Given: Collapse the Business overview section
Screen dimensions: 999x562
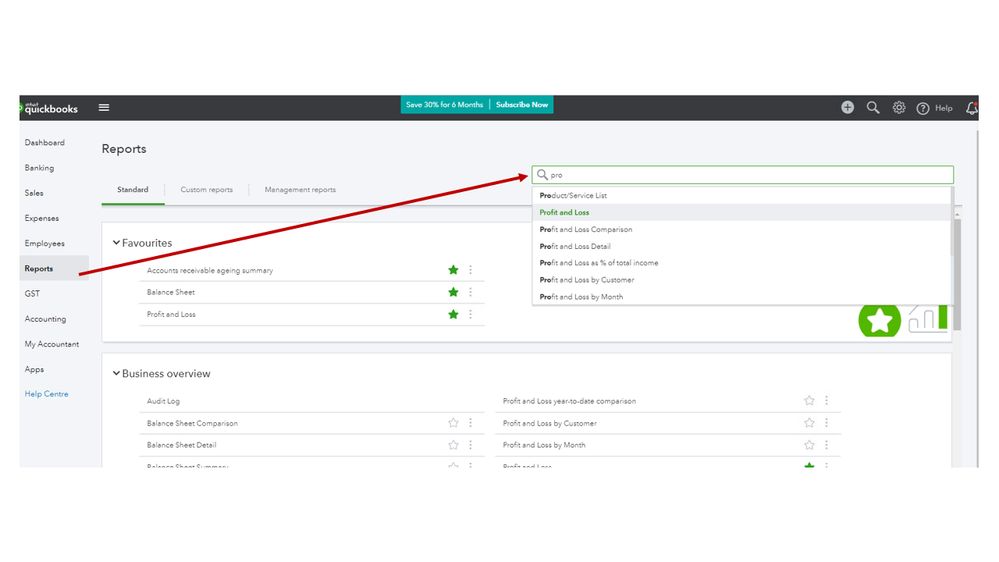Looking at the screenshot, I should (116, 373).
